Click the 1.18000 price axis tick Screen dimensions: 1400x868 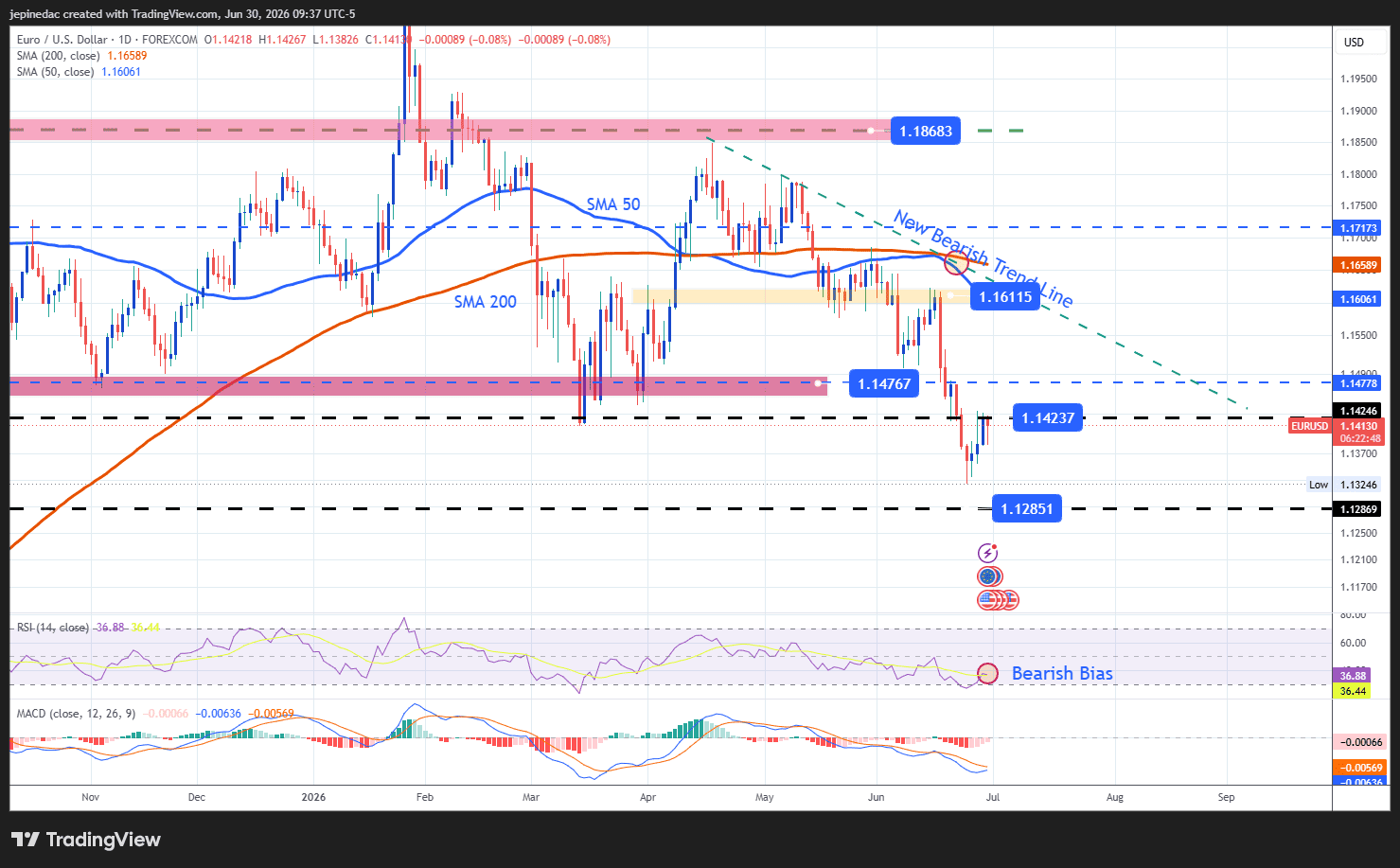1358,174
